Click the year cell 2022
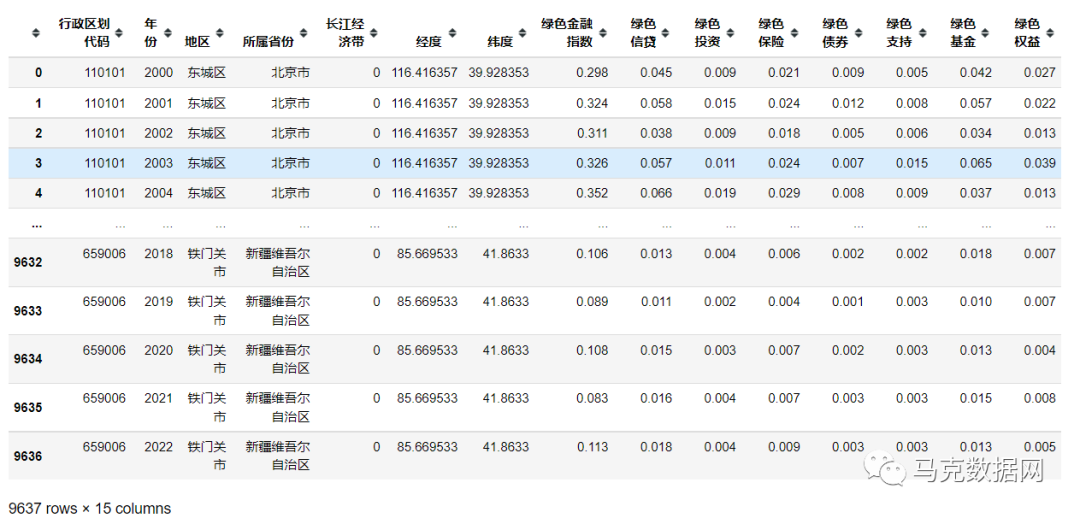1080x518 pixels. pos(158,447)
